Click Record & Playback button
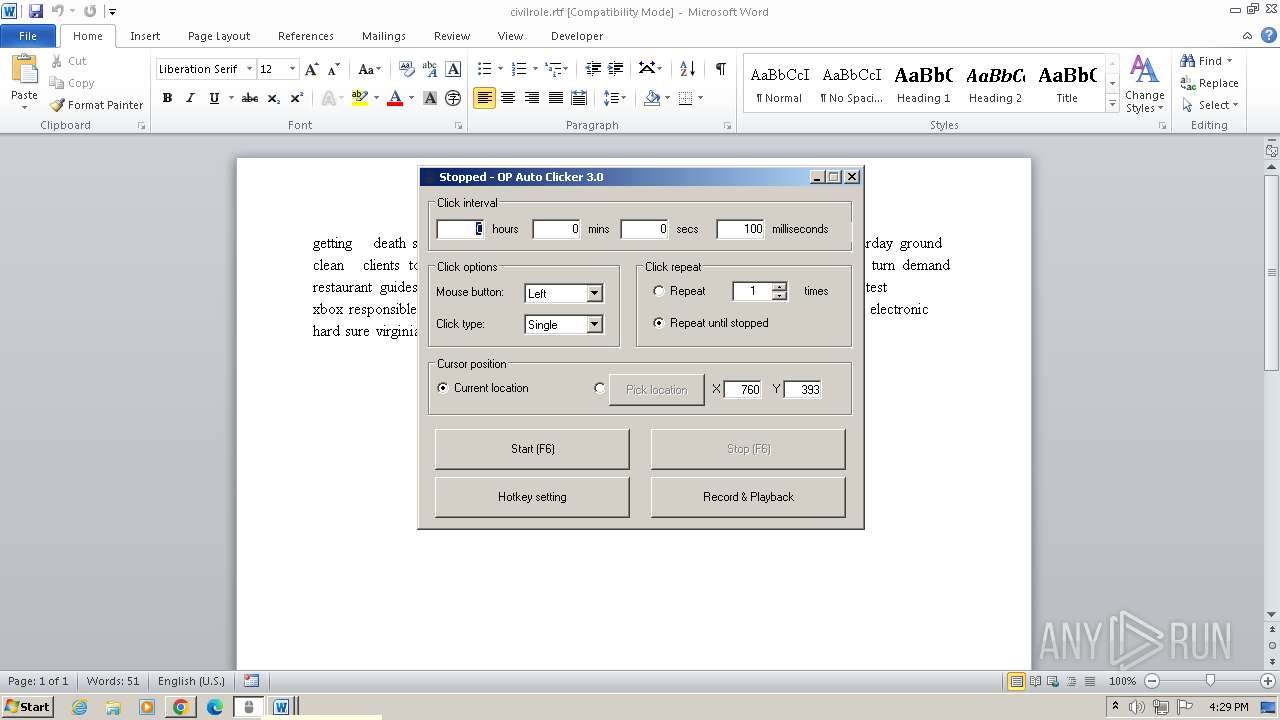This screenshot has width=1280, height=720. (748, 497)
